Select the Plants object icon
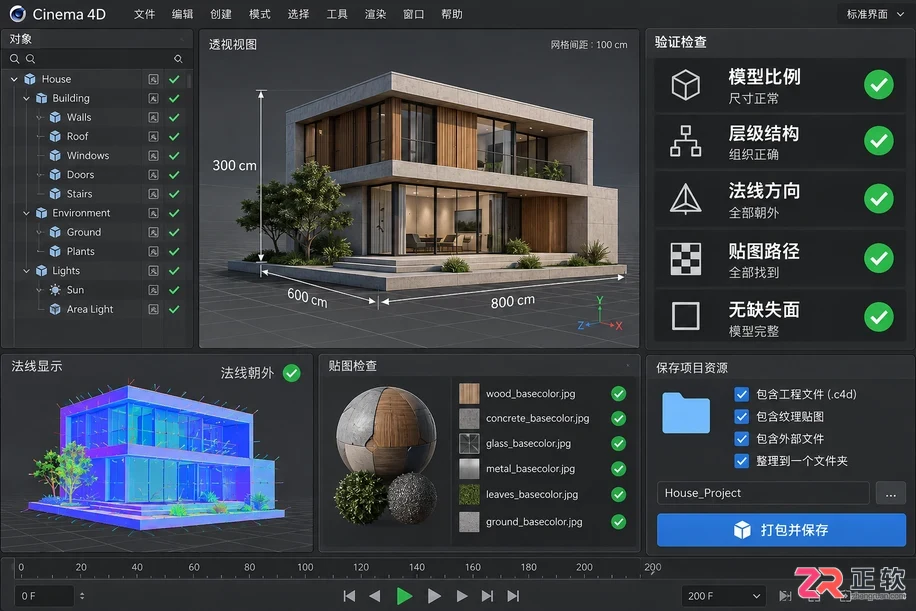The image size is (916, 611). [55, 251]
